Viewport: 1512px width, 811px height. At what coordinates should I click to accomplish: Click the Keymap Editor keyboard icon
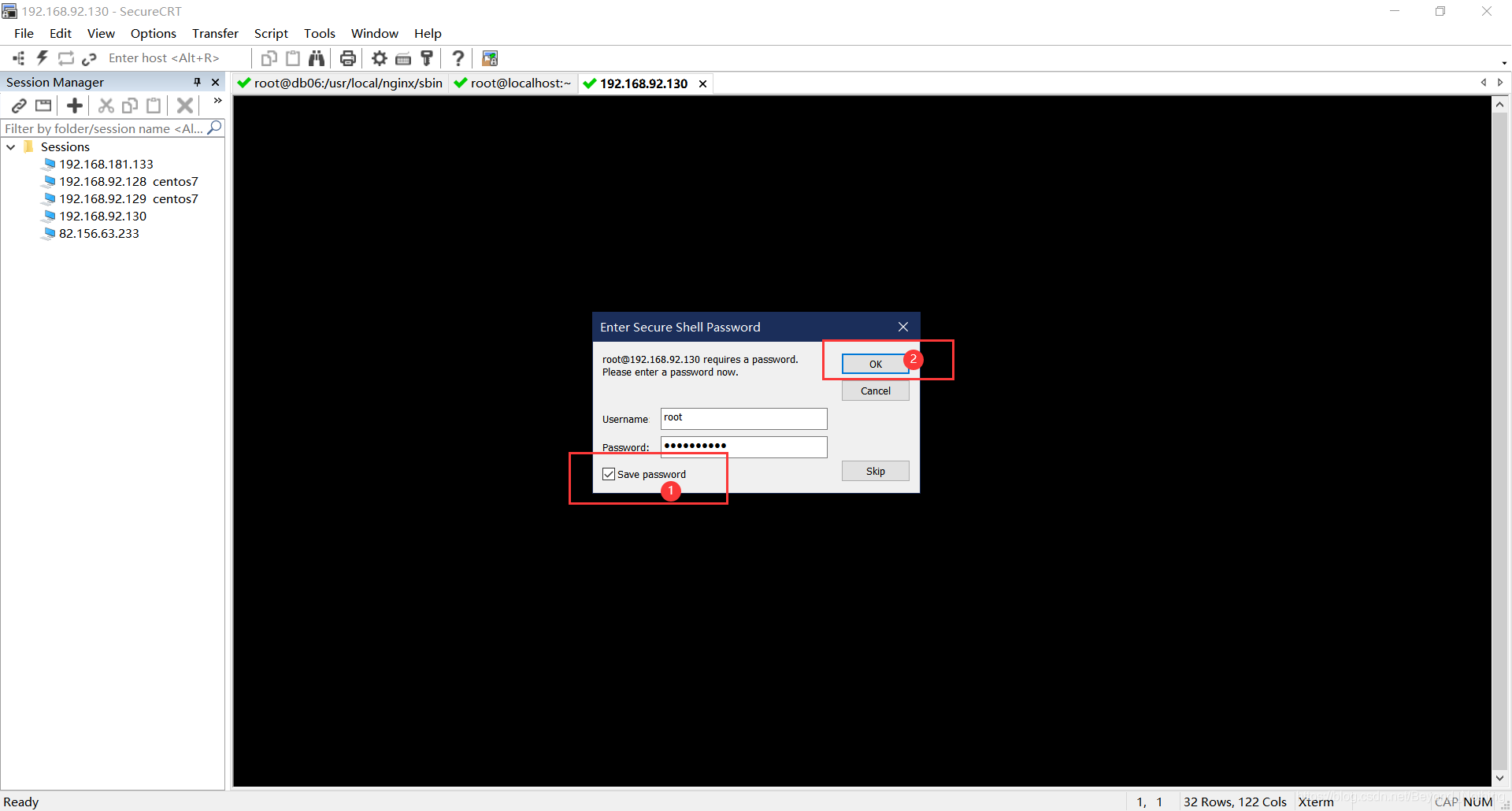pyautogui.click(x=403, y=58)
